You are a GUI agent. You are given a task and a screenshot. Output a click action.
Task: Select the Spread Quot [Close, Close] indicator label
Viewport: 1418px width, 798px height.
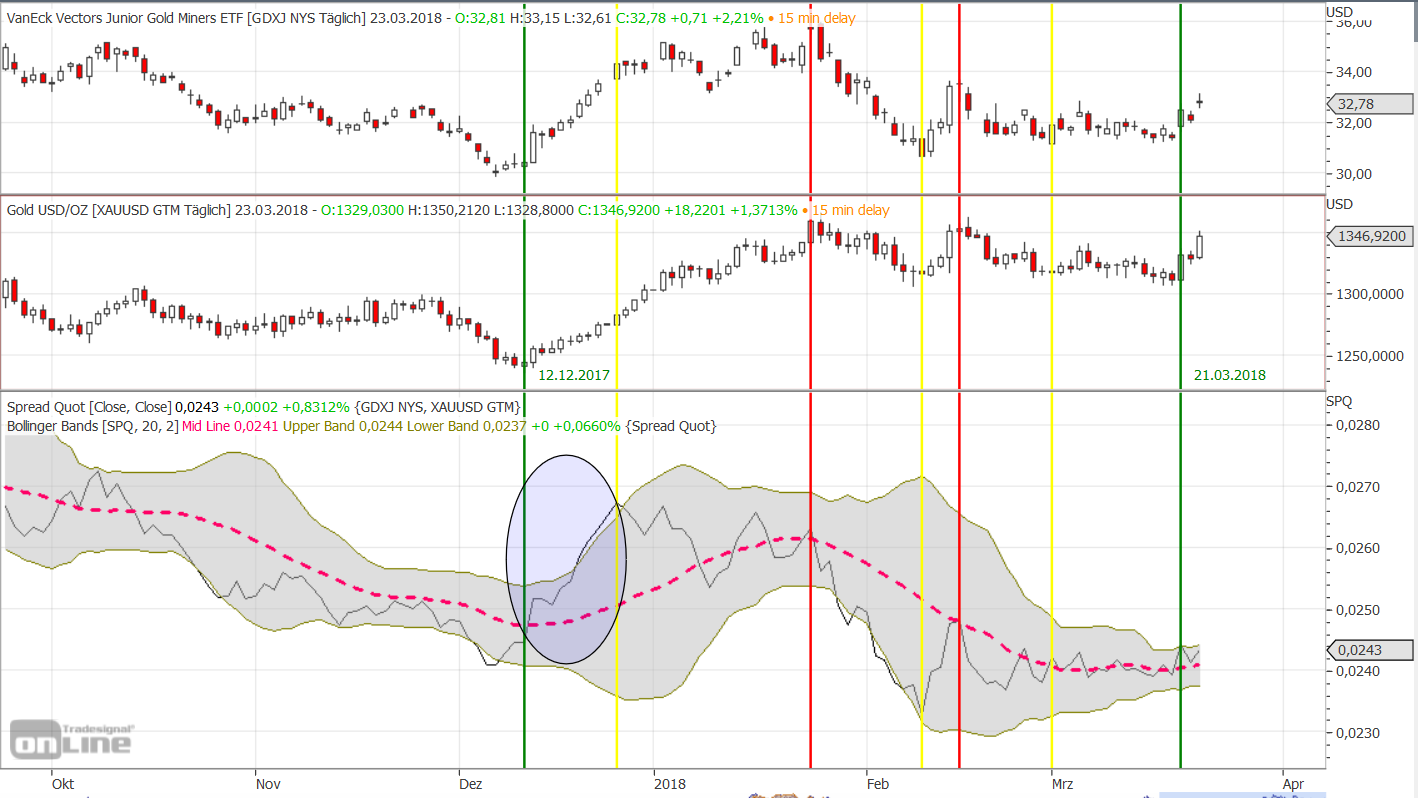pos(89,407)
